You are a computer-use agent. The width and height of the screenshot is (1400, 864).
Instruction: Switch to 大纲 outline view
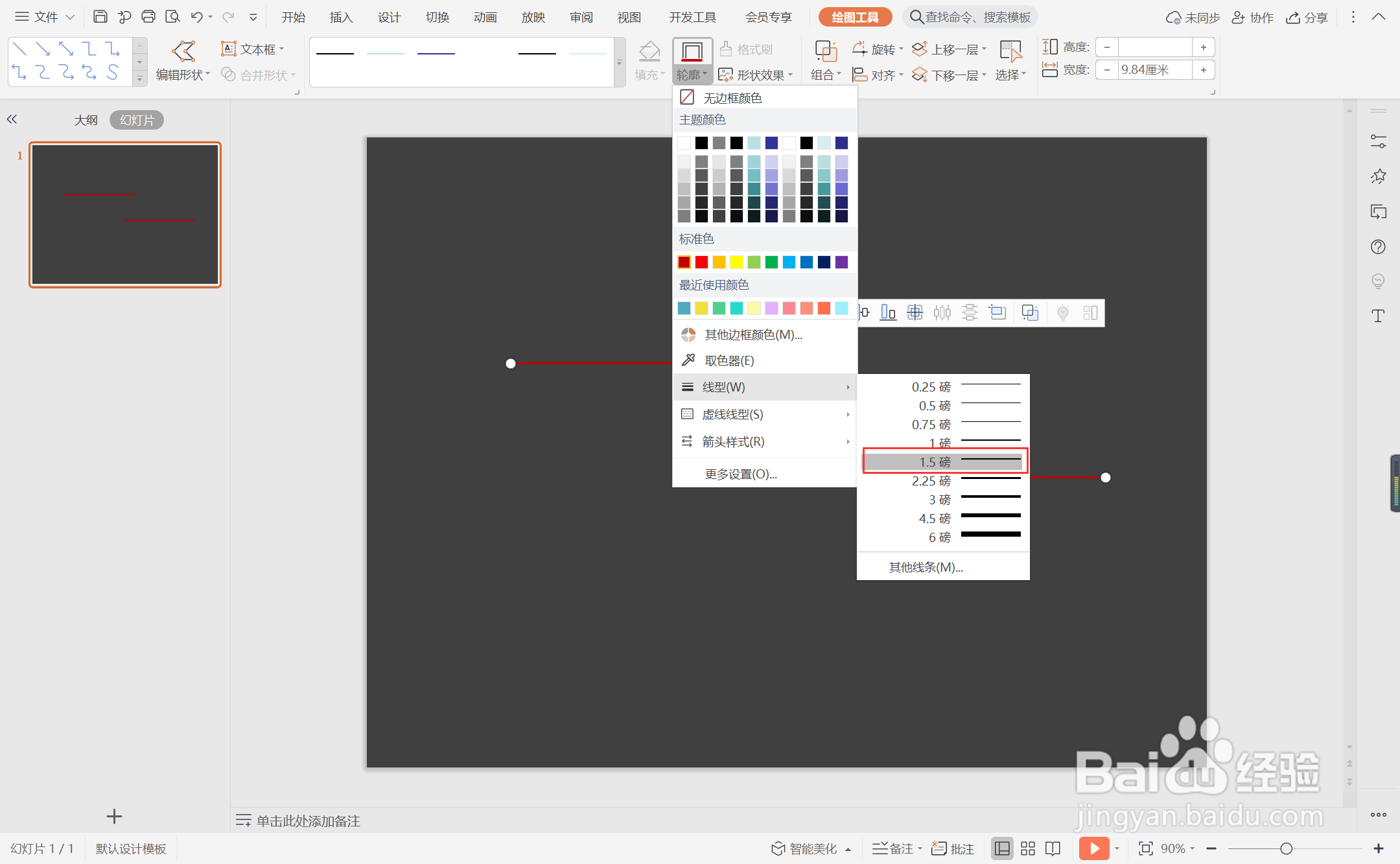(86, 120)
